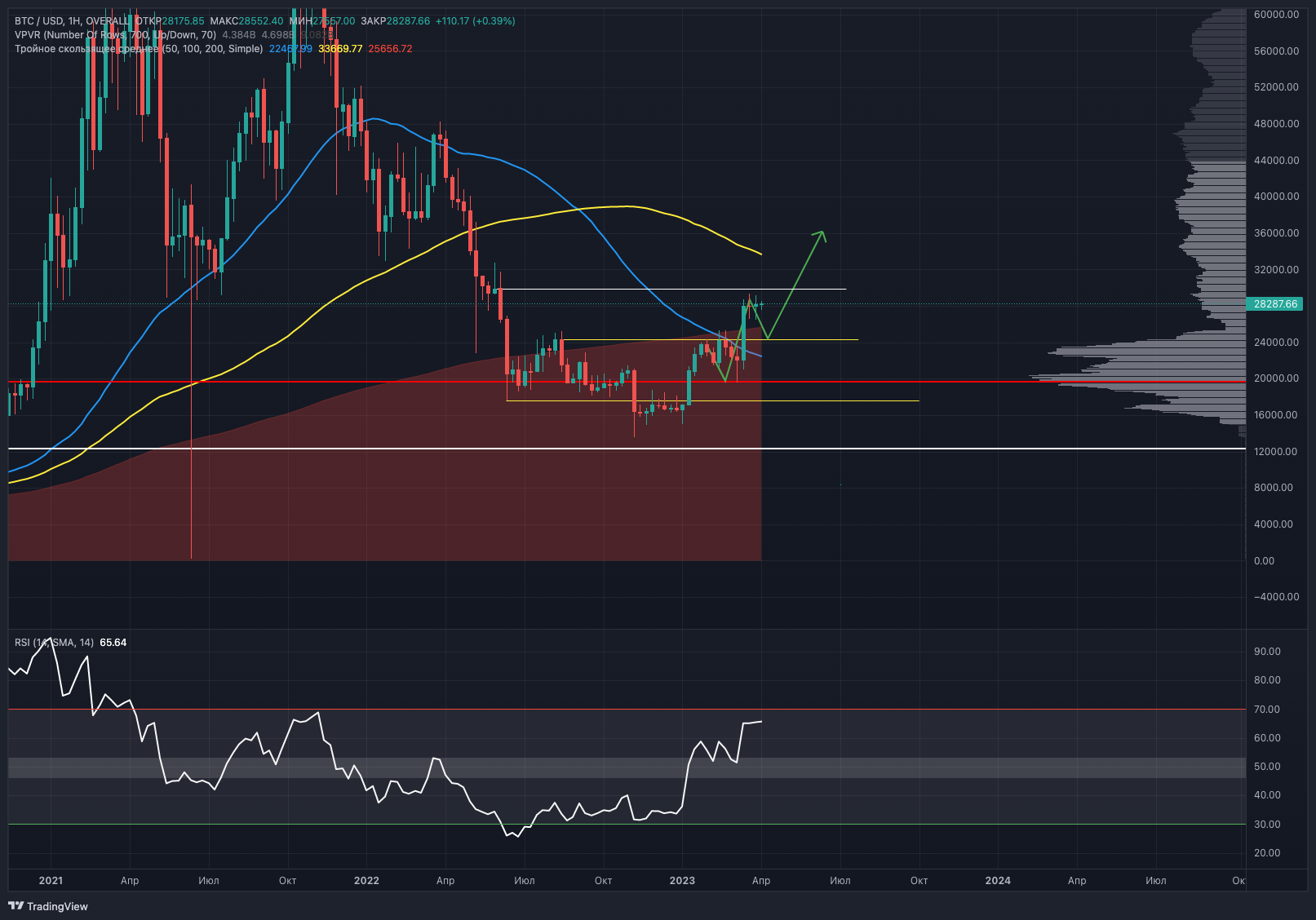Screen dimensions: 1316x920
Task: Click the 2021 label on time axis
Action: point(51,881)
